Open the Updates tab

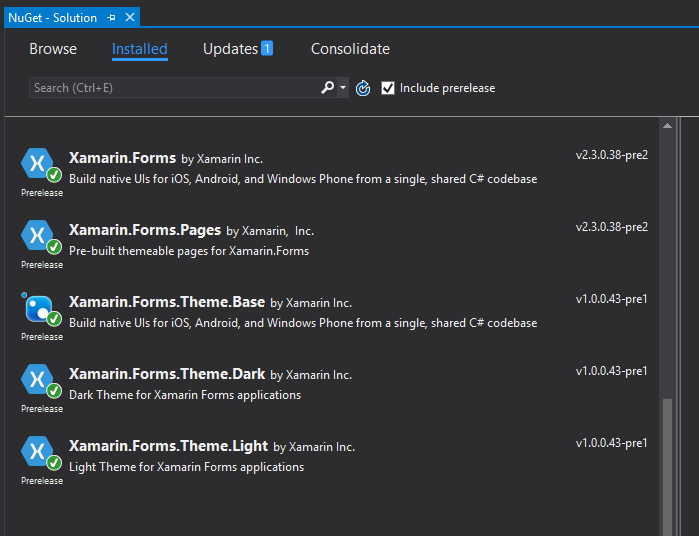click(230, 49)
